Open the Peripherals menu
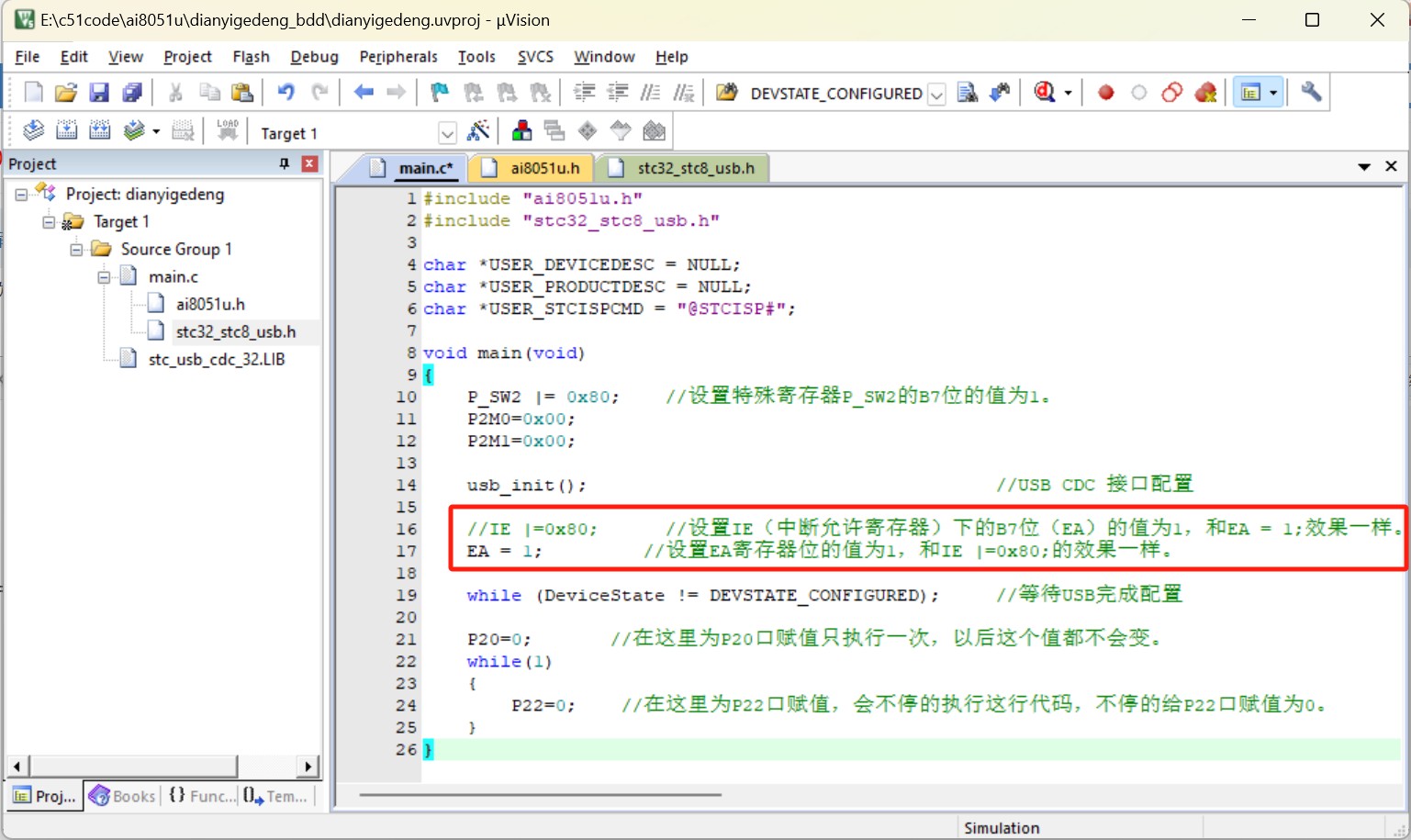The image size is (1411, 840). 398,57
